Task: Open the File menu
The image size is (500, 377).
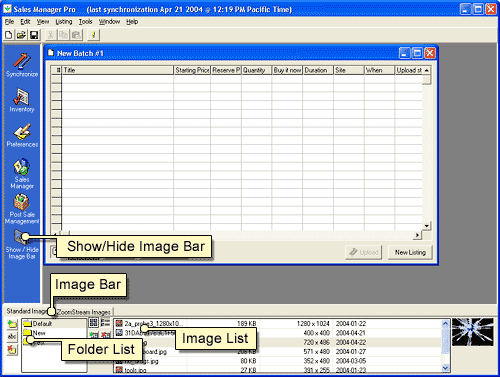Action: 9,22
